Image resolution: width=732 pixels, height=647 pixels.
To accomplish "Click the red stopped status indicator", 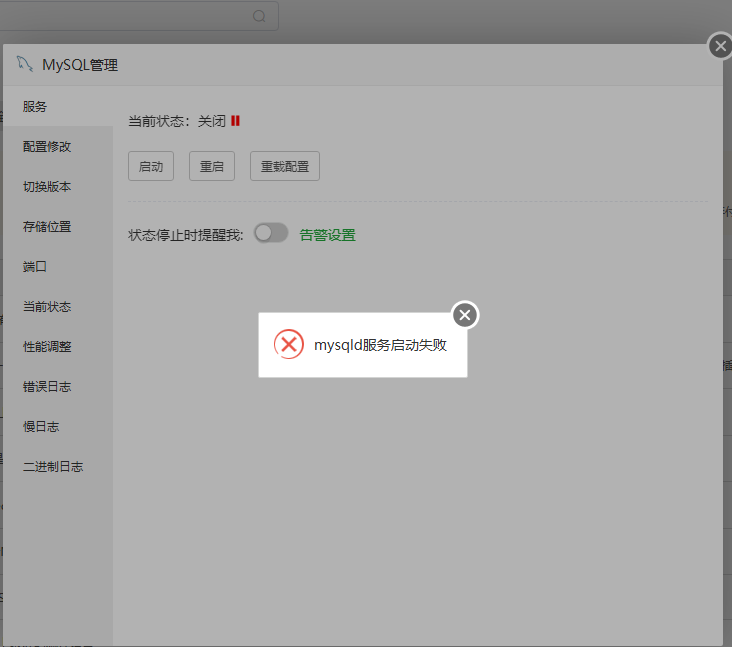I will click(235, 121).
